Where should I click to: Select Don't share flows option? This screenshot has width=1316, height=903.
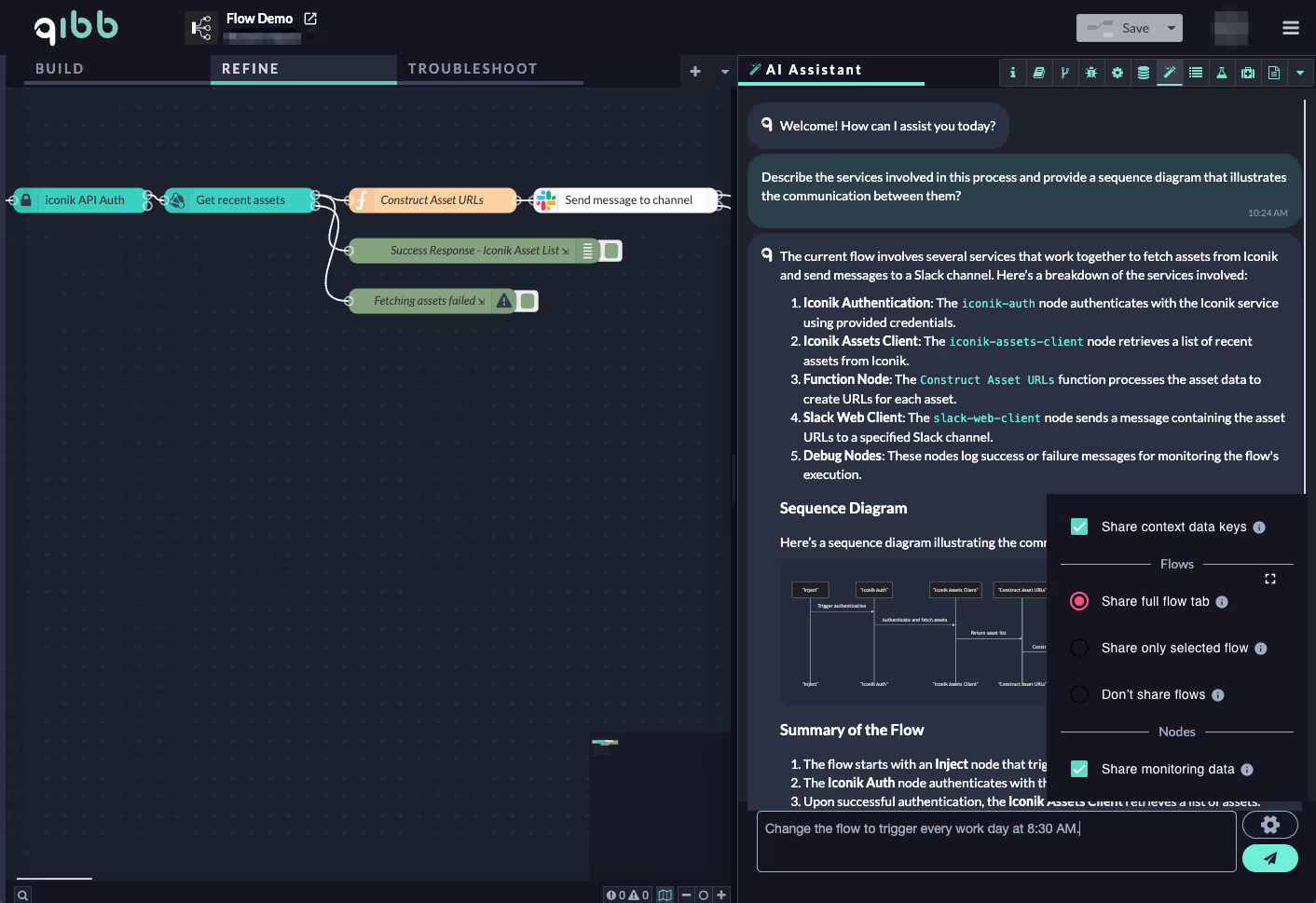1079,694
